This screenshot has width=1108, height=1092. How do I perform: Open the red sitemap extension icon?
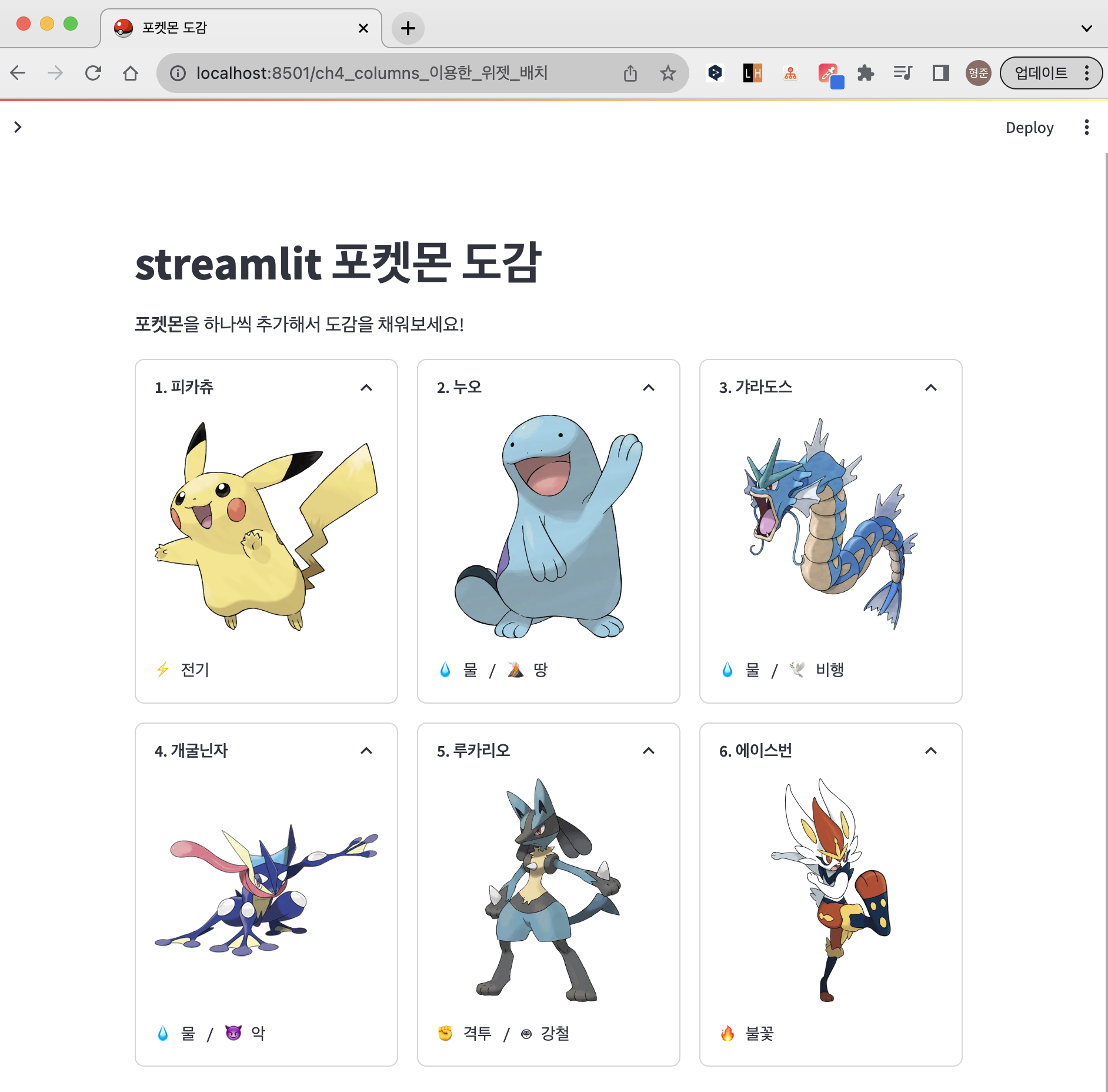(790, 73)
